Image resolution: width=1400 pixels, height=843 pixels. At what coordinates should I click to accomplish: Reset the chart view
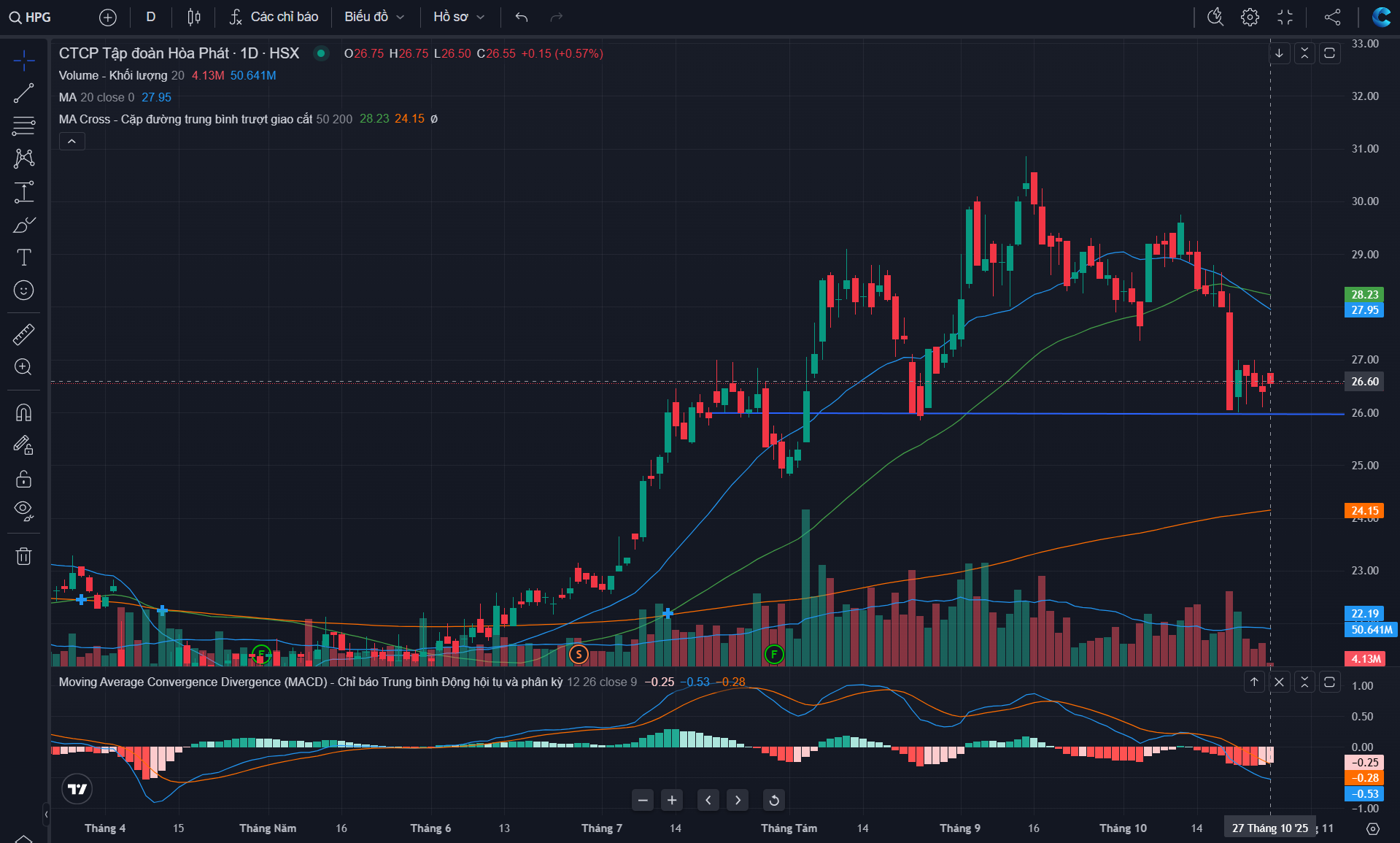774,800
